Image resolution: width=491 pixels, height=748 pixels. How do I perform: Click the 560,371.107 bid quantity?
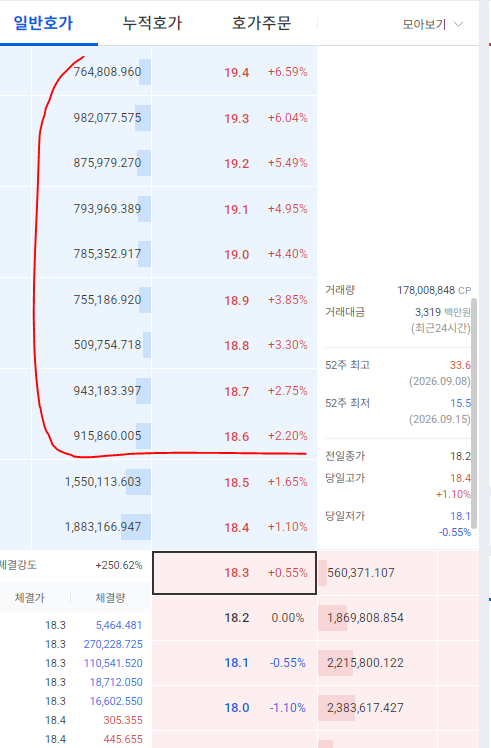pyautogui.click(x=361, y=572)
